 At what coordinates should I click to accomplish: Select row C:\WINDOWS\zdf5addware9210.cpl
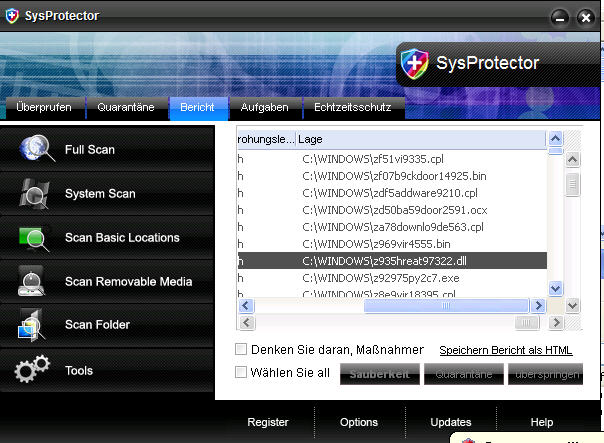(x=392, y=193)
